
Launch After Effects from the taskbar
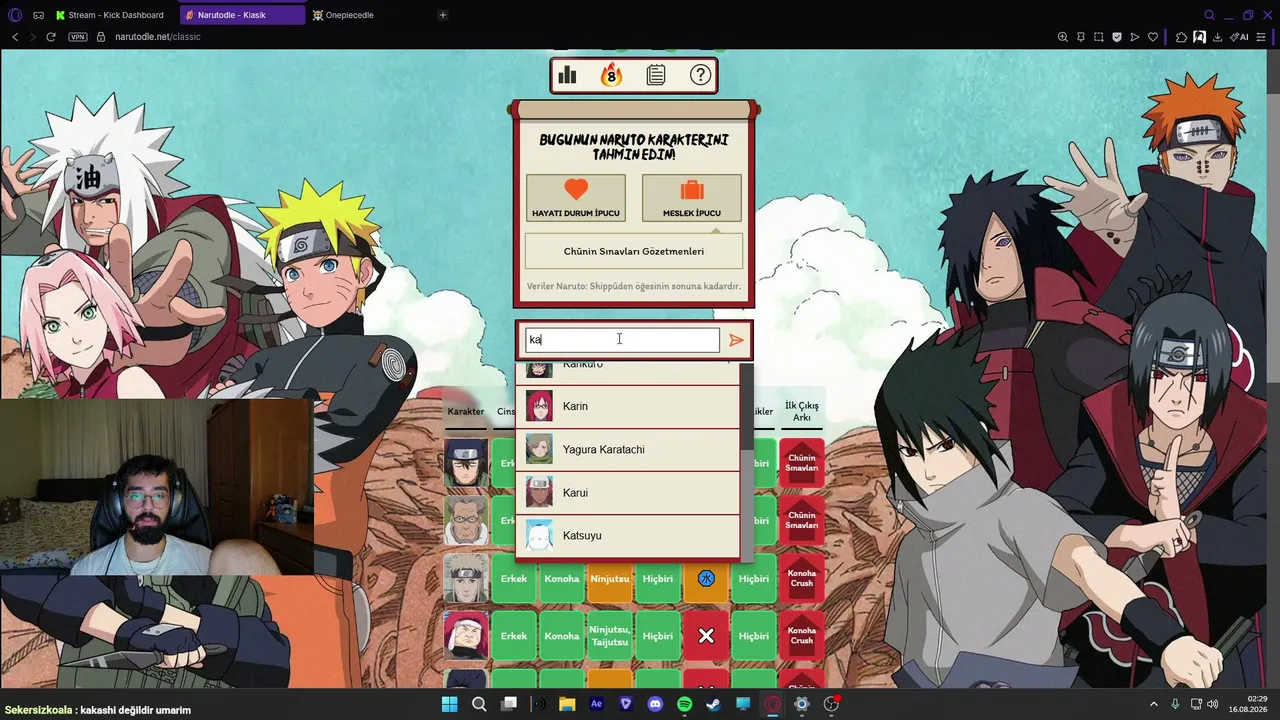pos(597,704)
